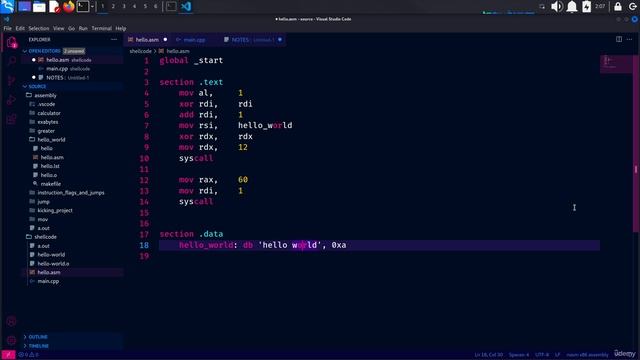The width and height of the screenshot is (640, 360).
Task: Open errors and warnings count in status bar
Action: tap(29, 355)
